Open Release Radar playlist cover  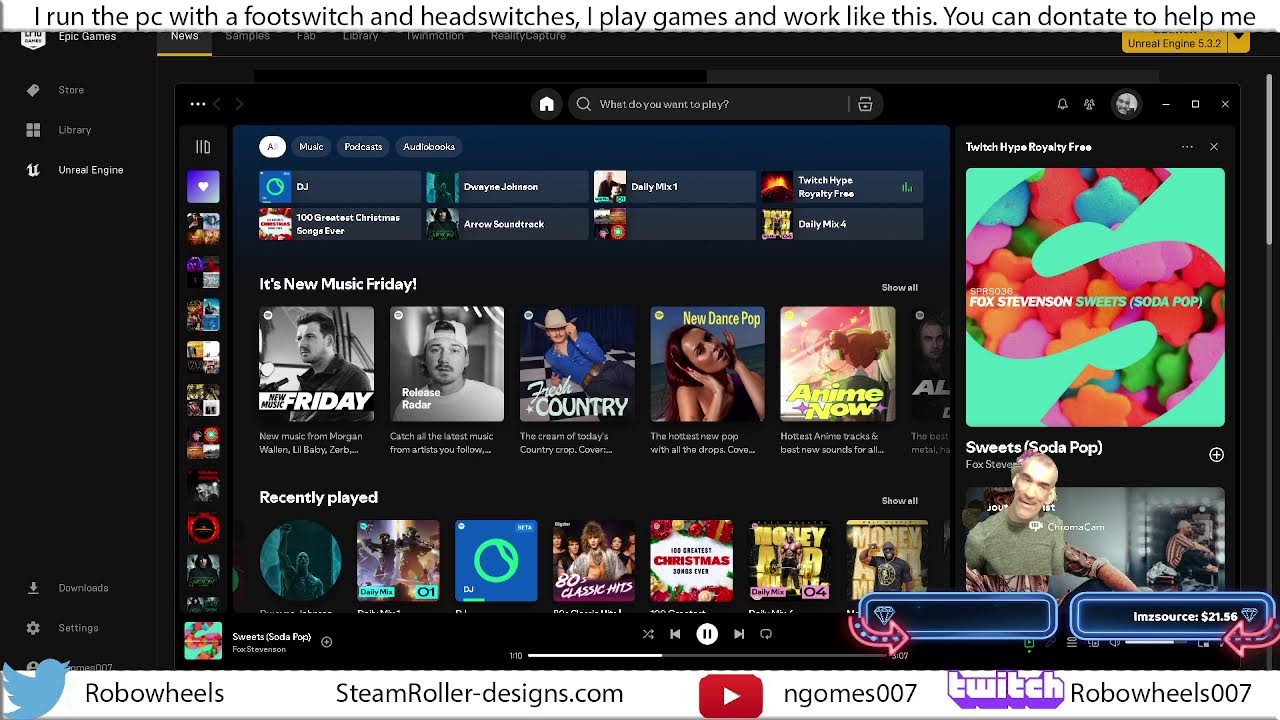[x=447, y=364]
